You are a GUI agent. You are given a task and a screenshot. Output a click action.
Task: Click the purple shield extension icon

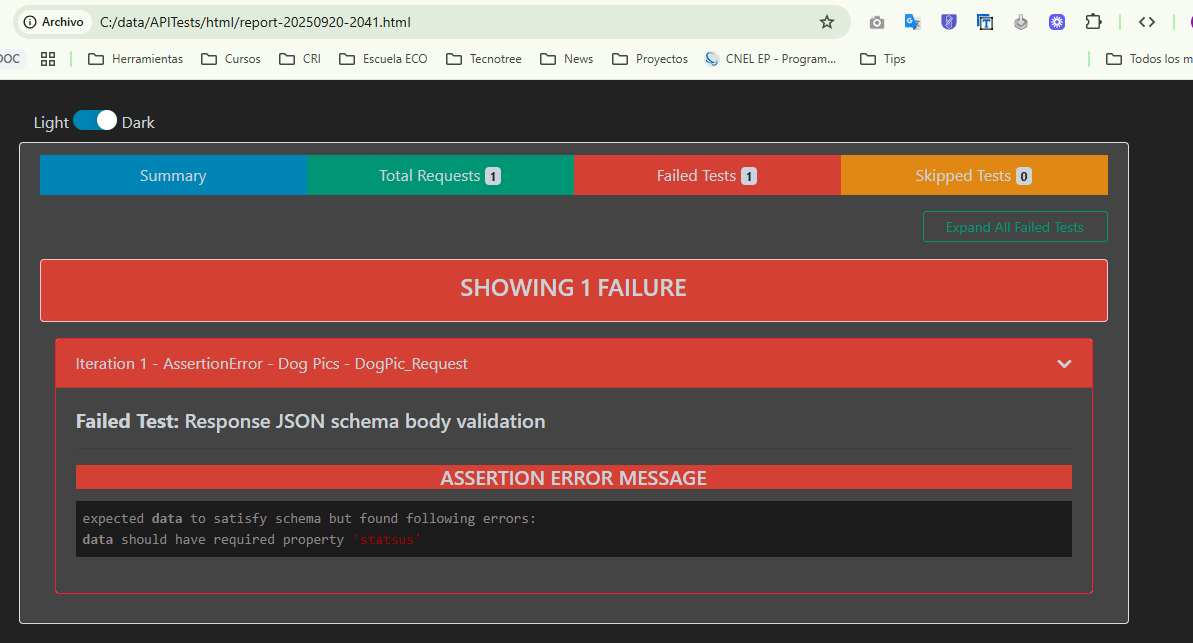pyautogui.click(x=949, y=22)
